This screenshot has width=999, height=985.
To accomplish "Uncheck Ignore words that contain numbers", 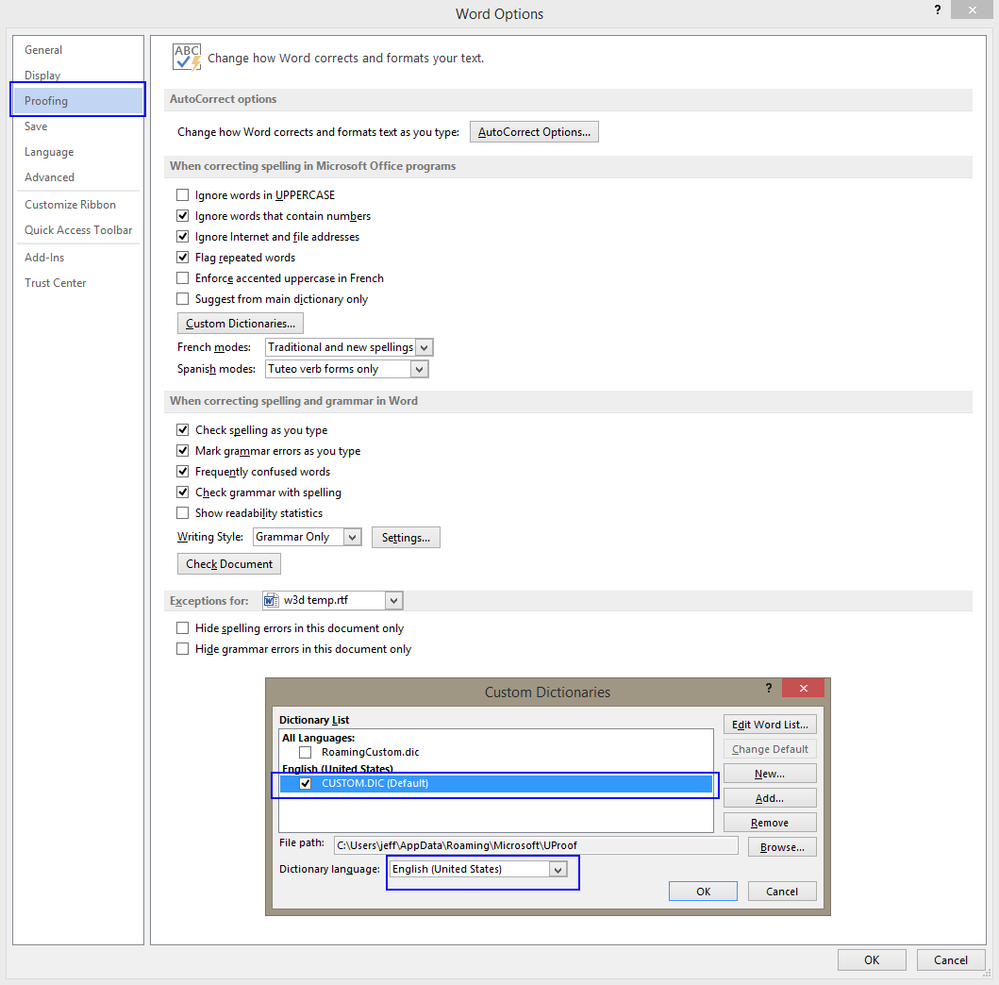I will (183, 216).
